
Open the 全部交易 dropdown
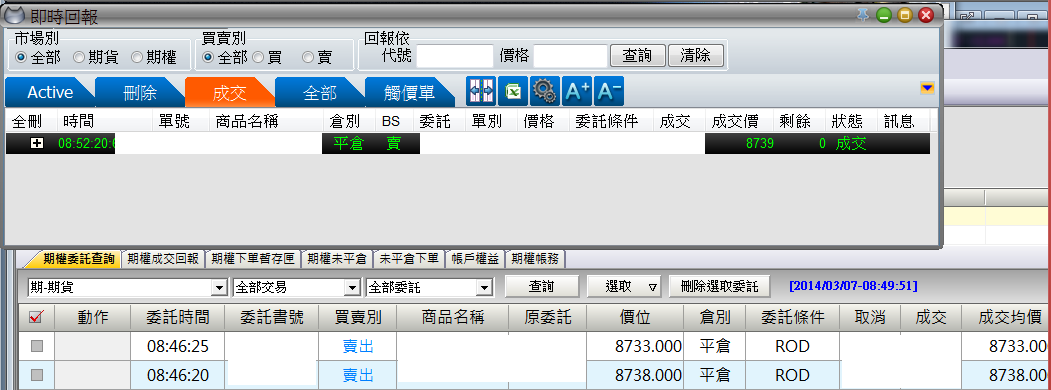[296, 287]
